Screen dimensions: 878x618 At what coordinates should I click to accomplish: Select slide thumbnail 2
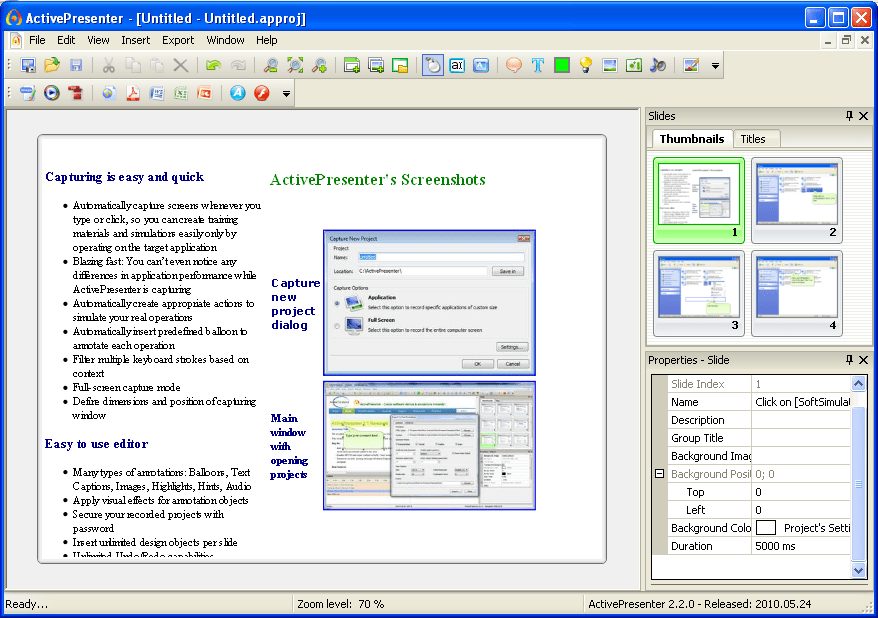(x=797, y=200)
